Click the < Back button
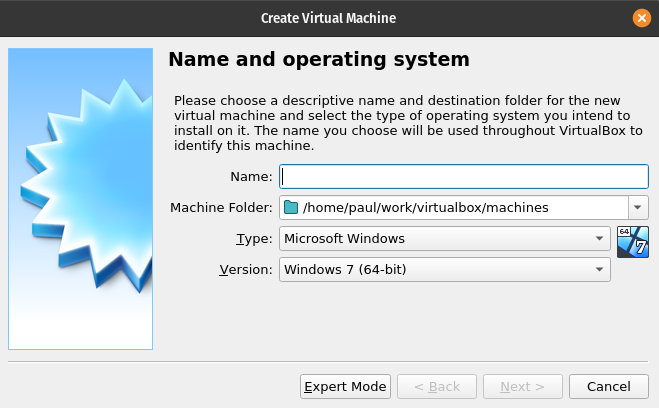Screen dimensions: 659x408 tap(436, 387)
